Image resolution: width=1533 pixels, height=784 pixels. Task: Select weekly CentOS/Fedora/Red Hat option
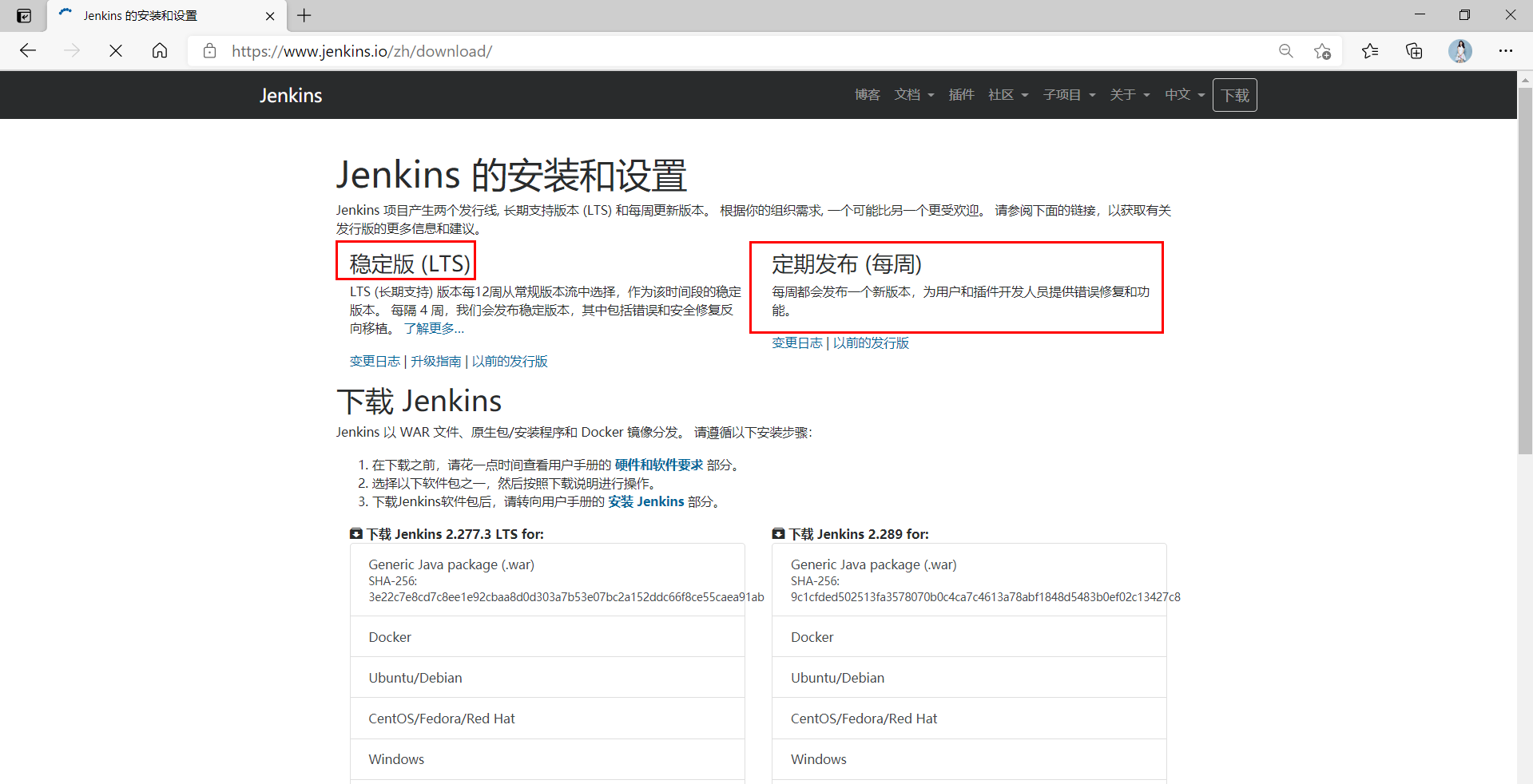coord(969,719)
